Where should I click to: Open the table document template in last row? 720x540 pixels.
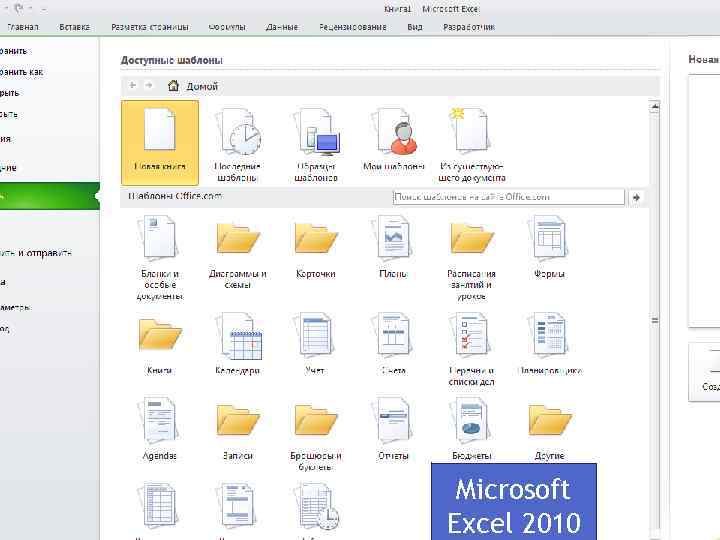159,505
